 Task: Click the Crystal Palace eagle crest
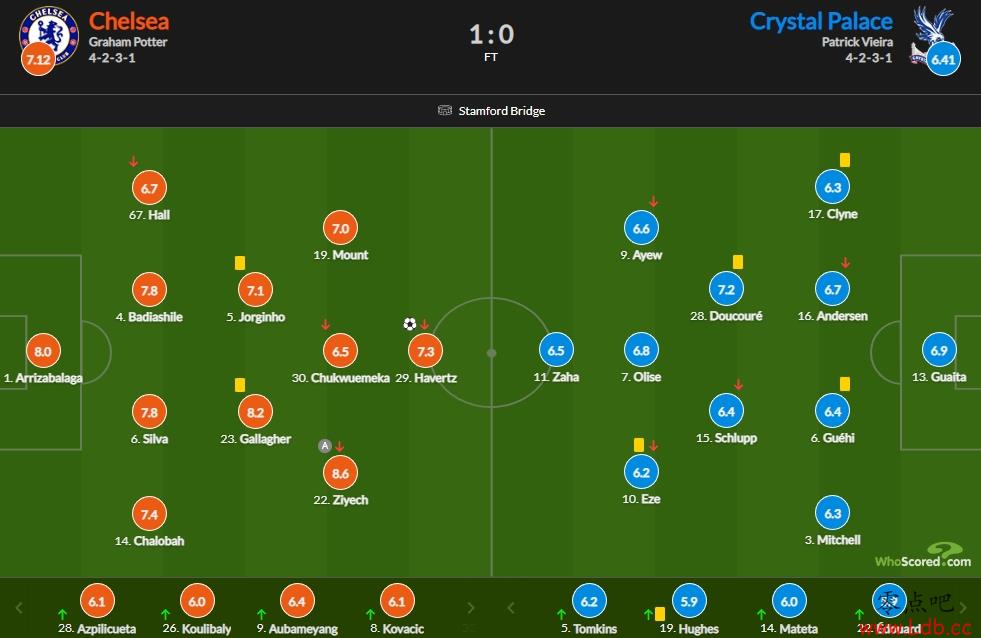click(x=930, y=34)
